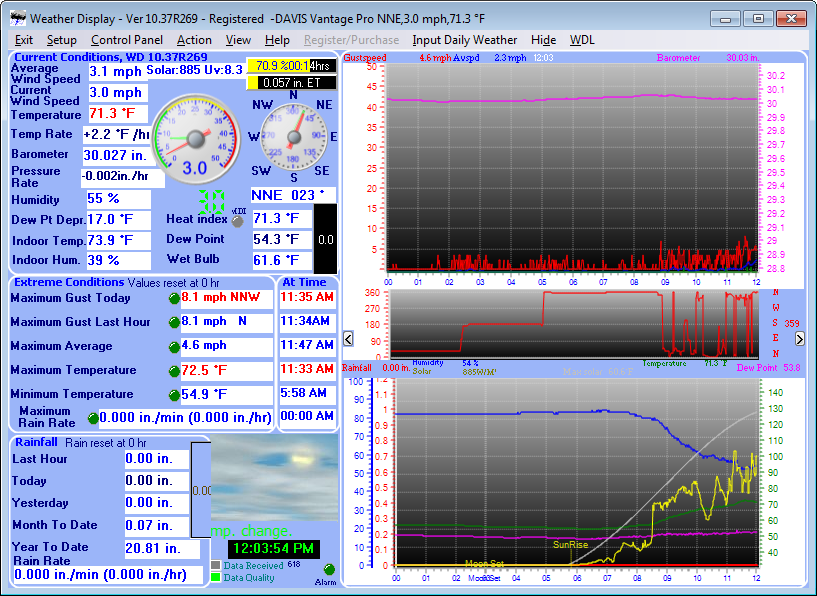Open the Control Panel menu
Screen dimensions: 817x596
coord(127,40)
